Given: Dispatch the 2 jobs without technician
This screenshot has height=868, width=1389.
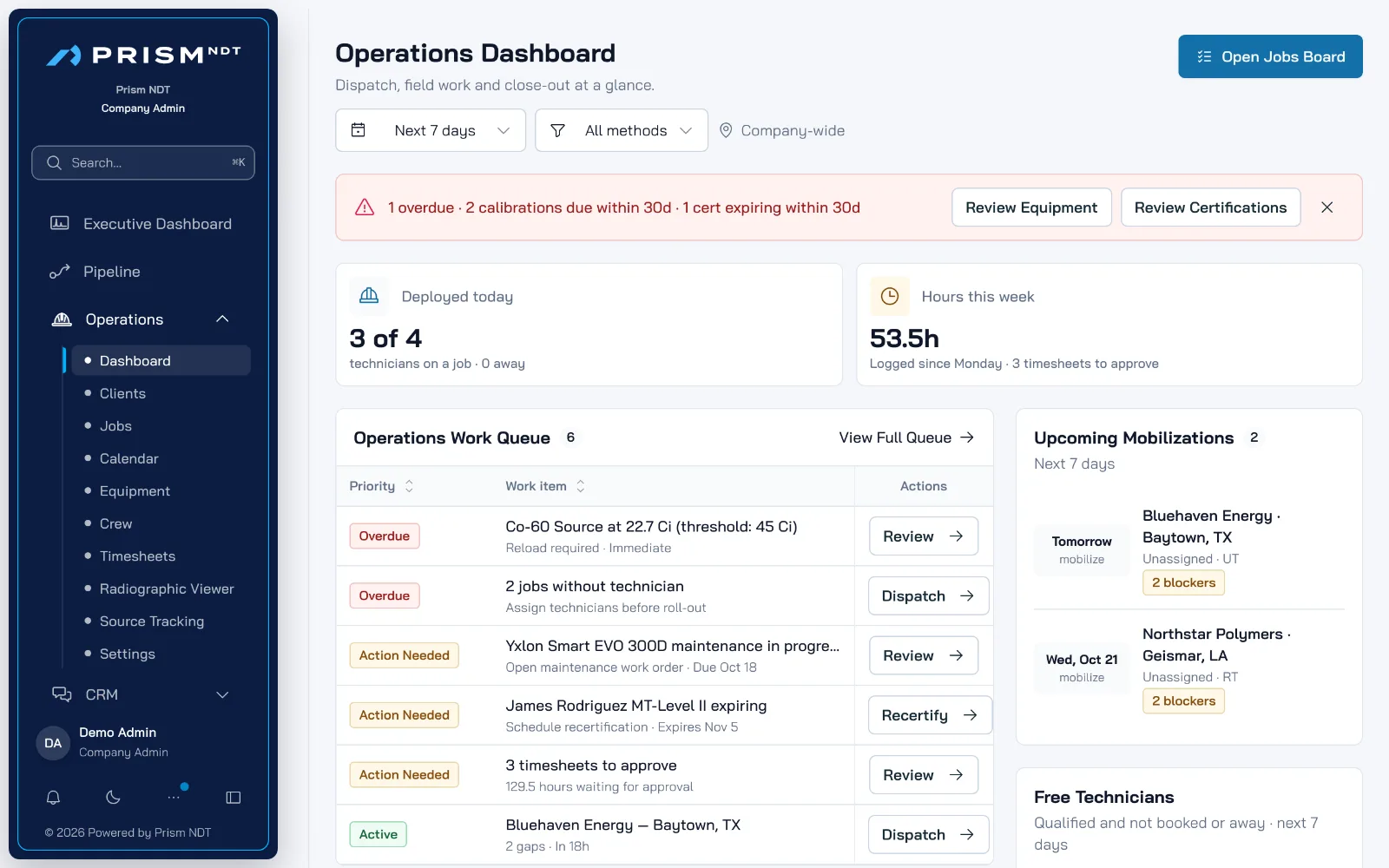Looking at the screenshot, I should point(928,596).
